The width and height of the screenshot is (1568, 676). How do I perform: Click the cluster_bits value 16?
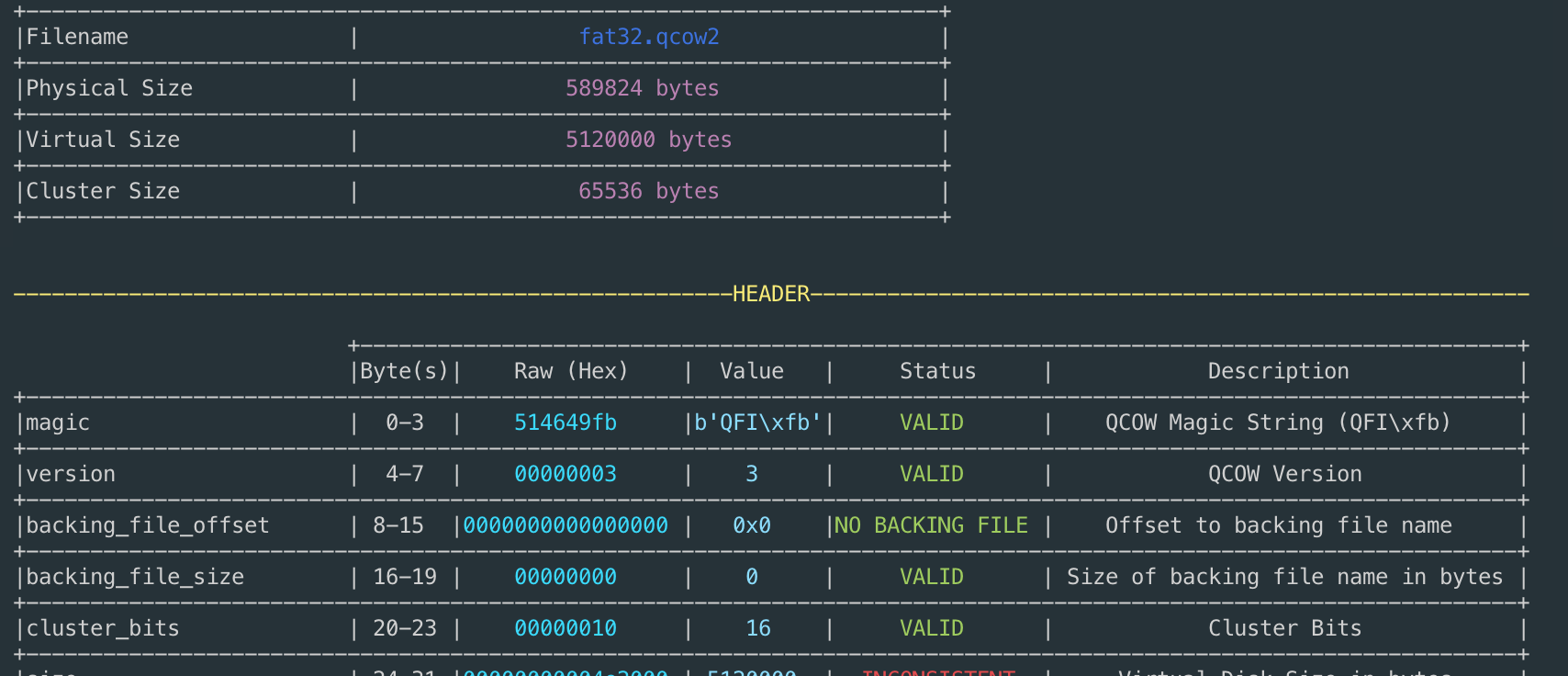point(758,628)
